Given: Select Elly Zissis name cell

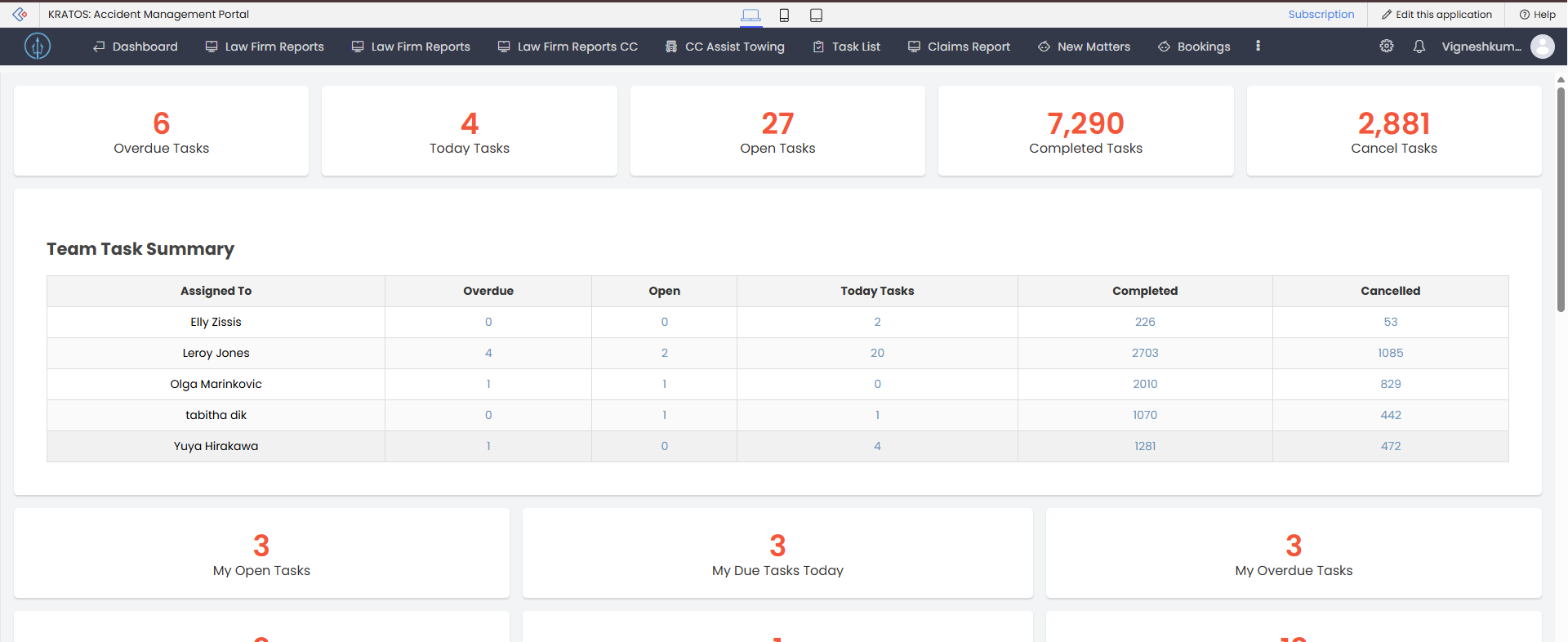Looking at the screenshot, I should tap(216, 322).
